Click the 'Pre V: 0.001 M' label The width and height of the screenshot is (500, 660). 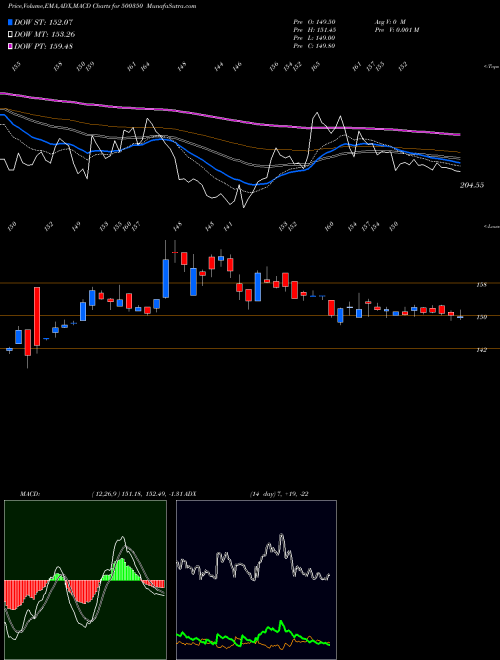point(397,30)
